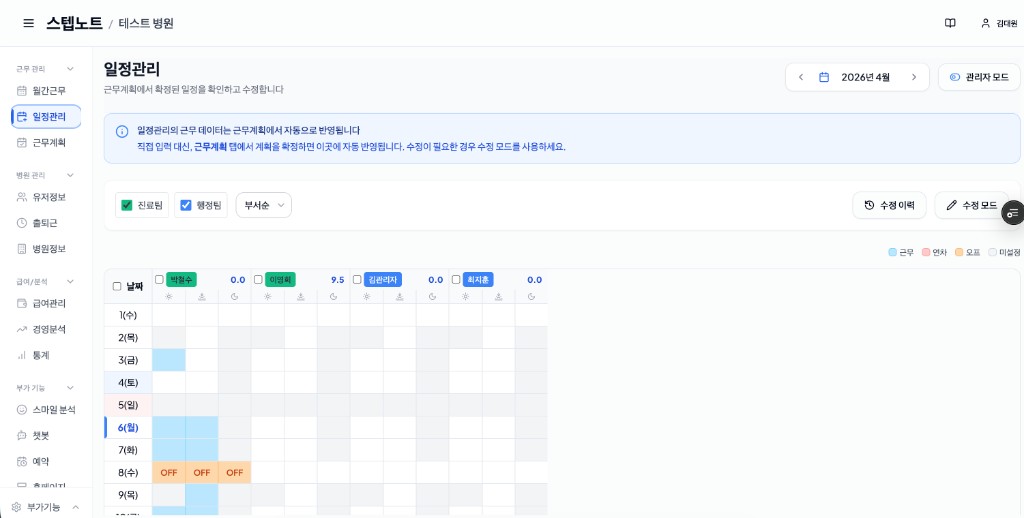Open 스마일 분석 smiley icon in sidebar

coord(22,410)
